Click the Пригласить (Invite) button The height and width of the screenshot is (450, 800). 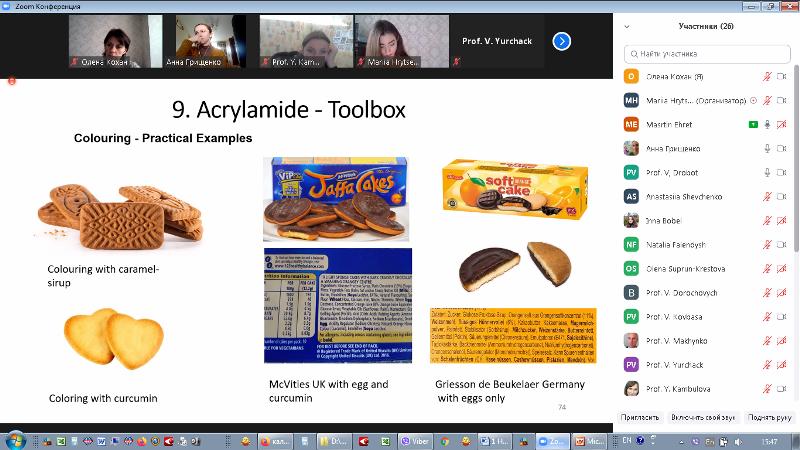click(x=640, y=417)
